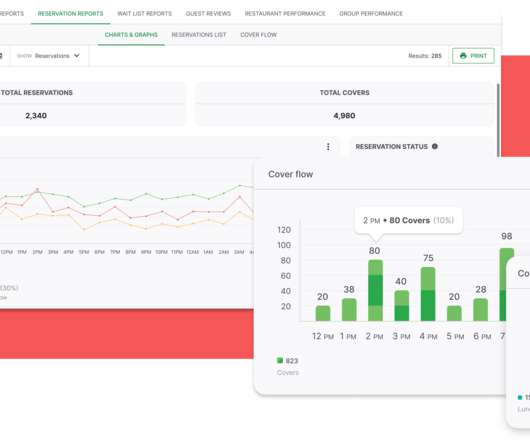This screenshot has width=530, height=442.
Task: Switch to Wait List Reports tab
Action: [x=144, y=14]
